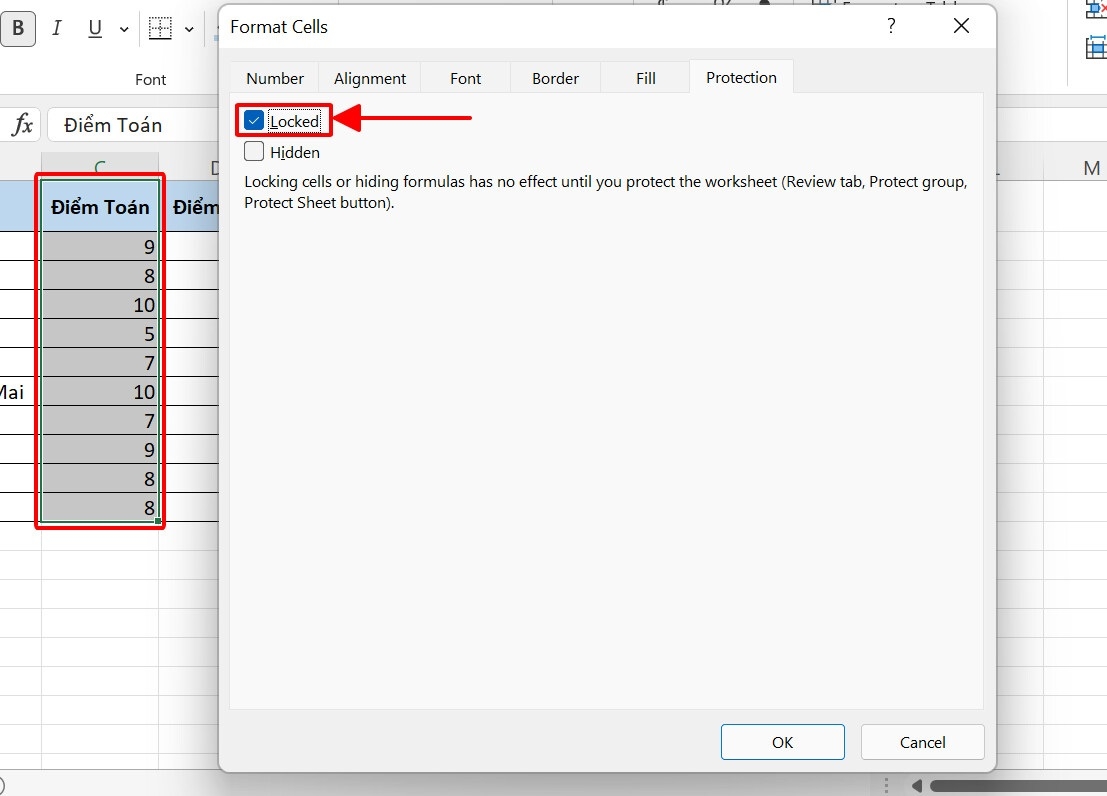Expand the Borders dropdown arrow

point(189,29)
